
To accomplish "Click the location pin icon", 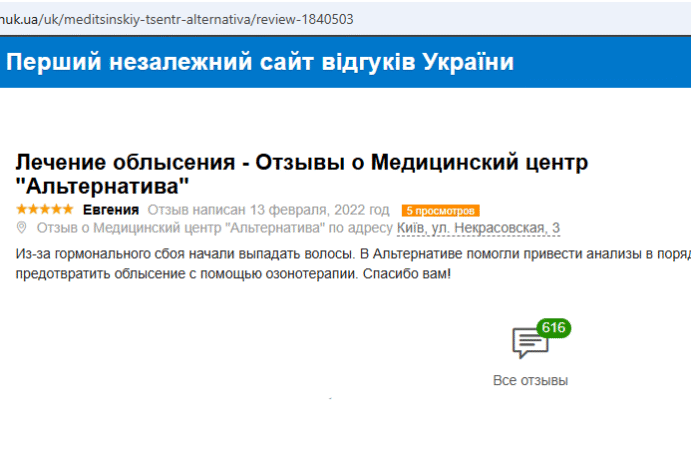I will pos(22,228).
